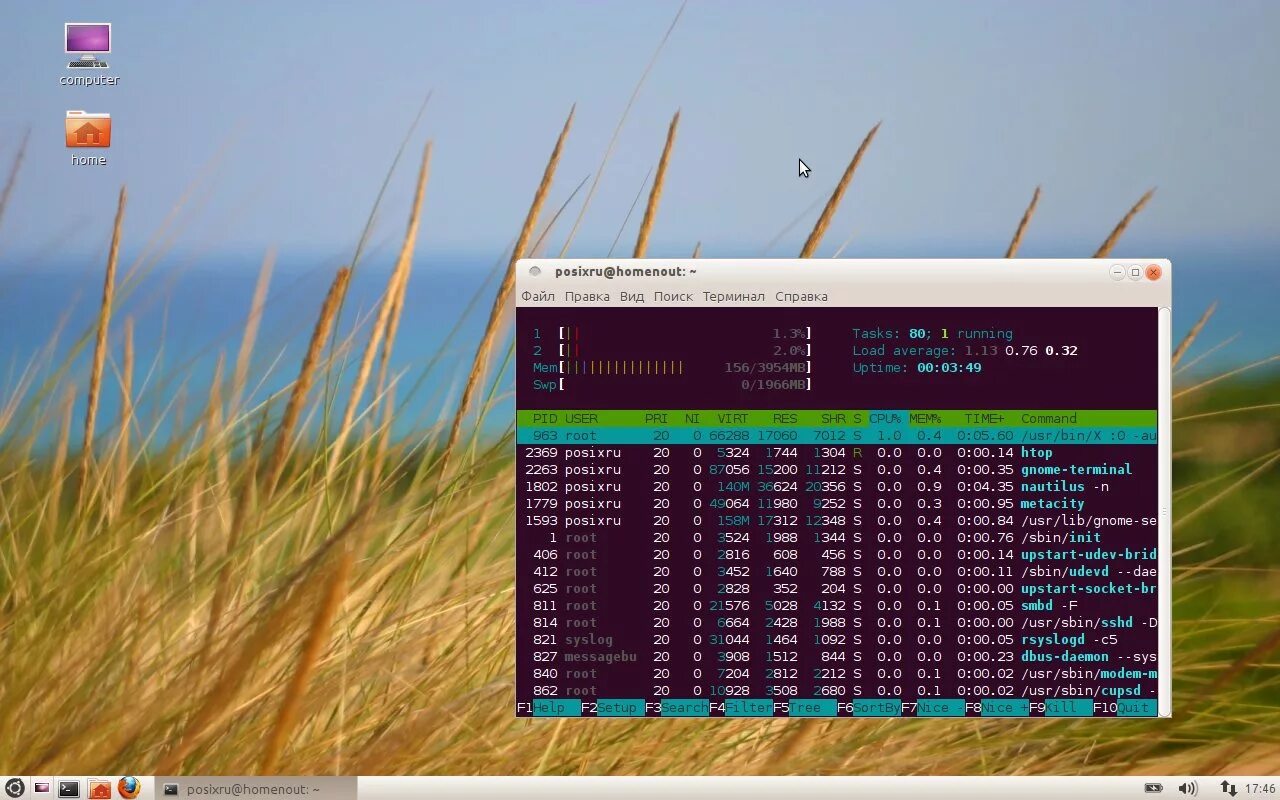Image resolution: width=1280 pixels, height=800 pixels.
Task: Close the terminal window
Action: [x=1153, y=272]
